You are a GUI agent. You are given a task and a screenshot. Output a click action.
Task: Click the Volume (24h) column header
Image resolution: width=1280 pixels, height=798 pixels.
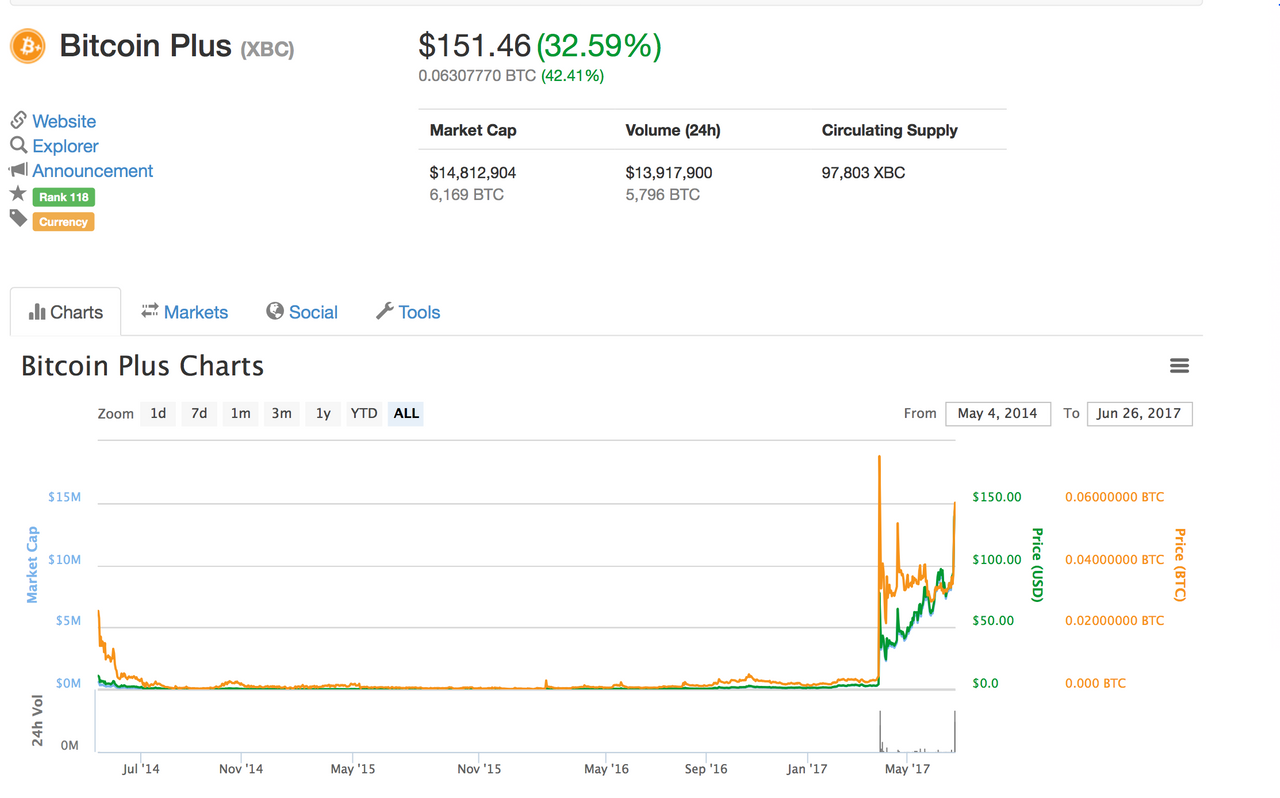coord(673,130)
